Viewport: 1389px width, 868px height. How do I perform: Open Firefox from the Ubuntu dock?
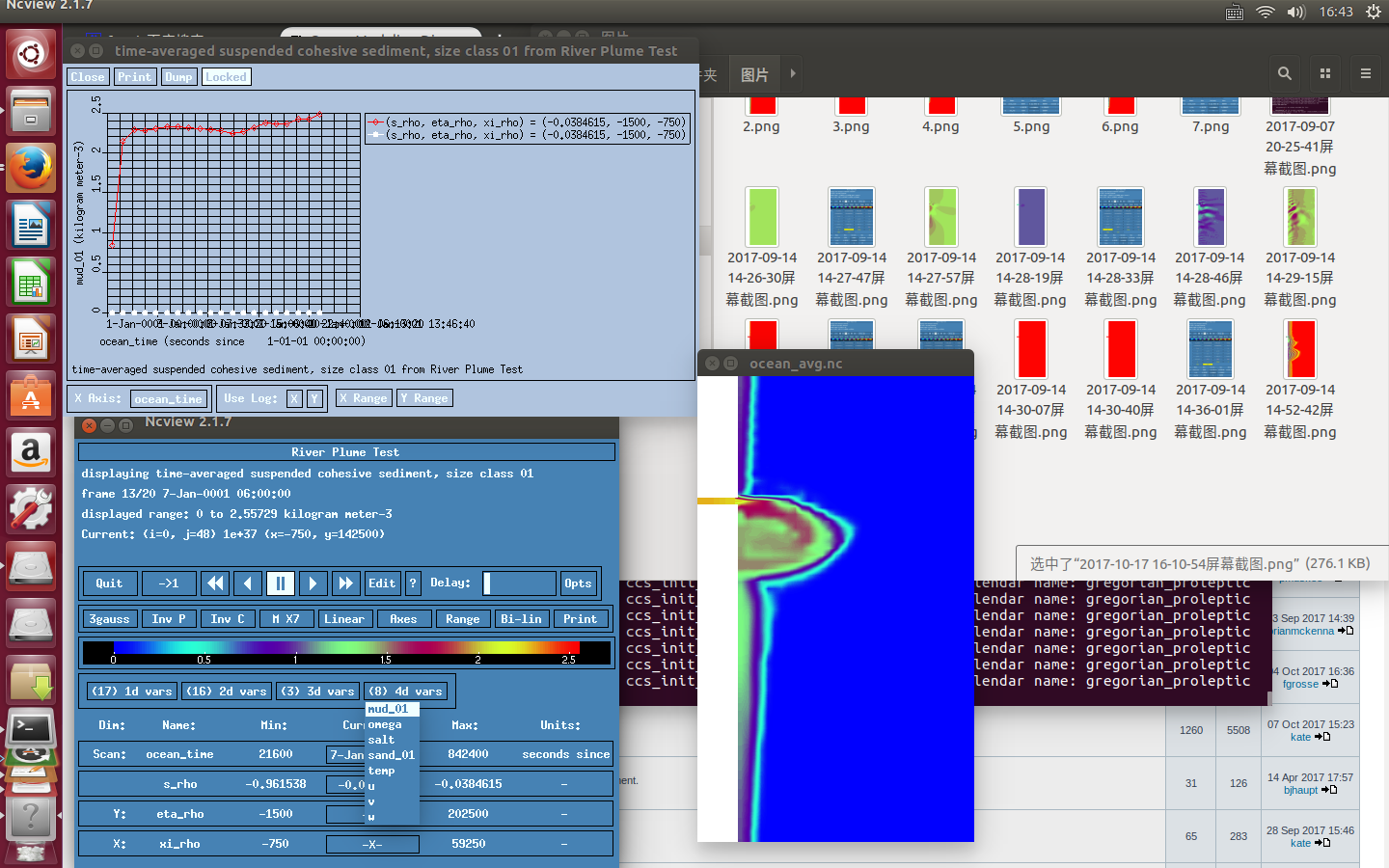click(31, 169)
